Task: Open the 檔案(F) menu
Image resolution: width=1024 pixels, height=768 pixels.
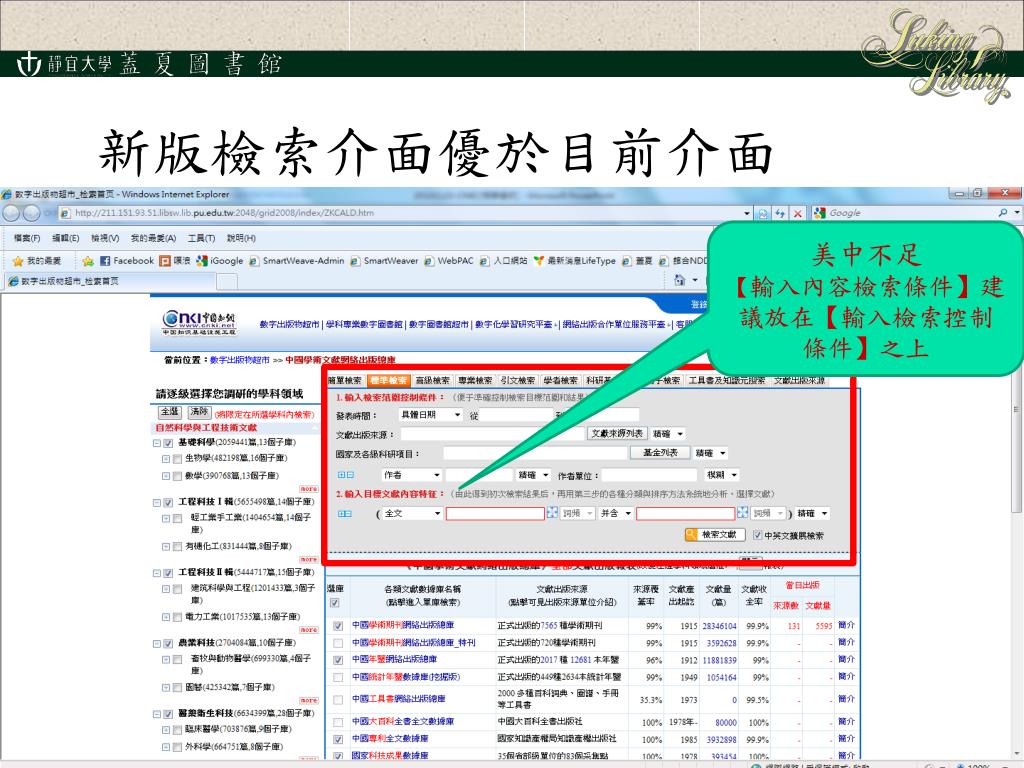Action: pos(27,238)
